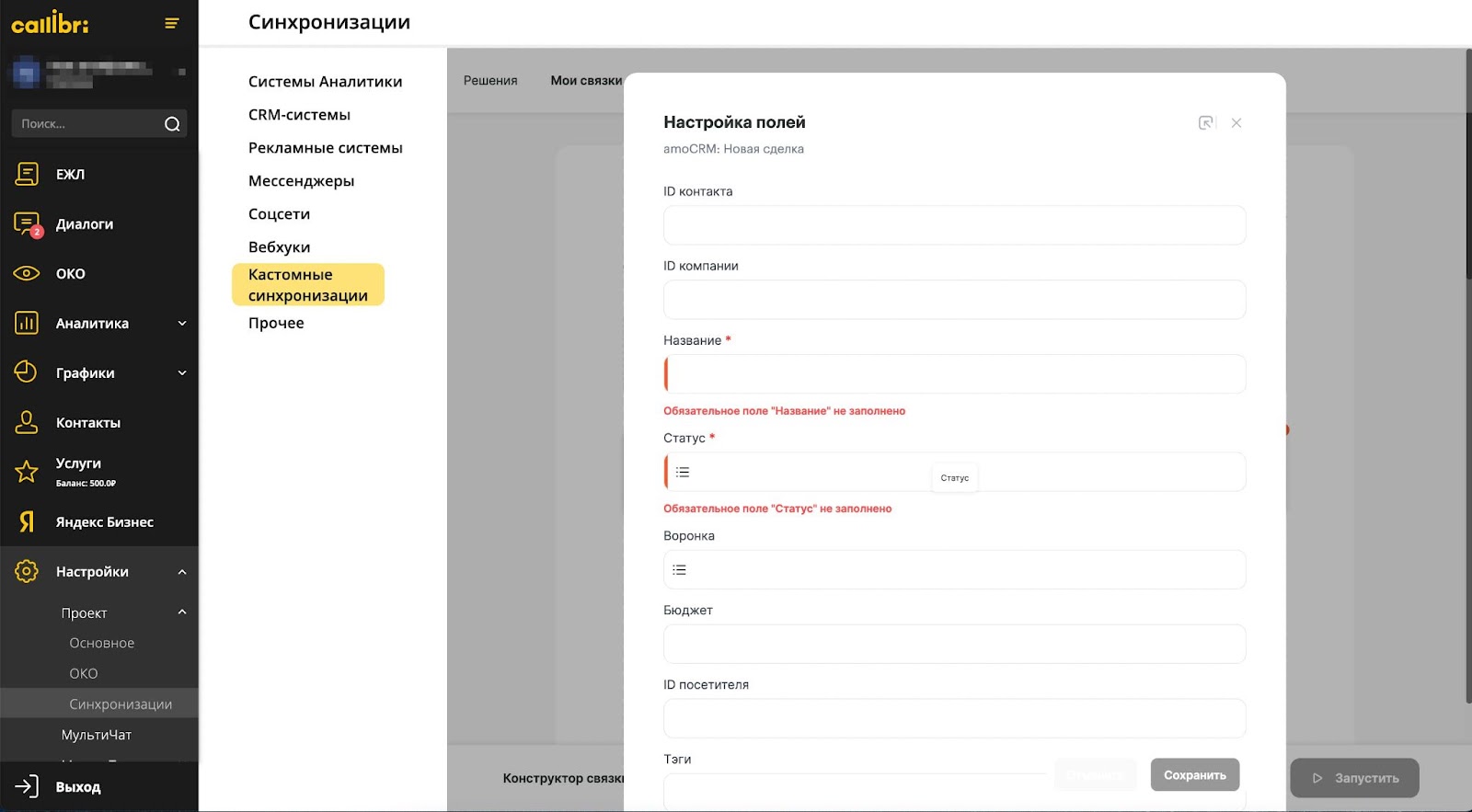Click list icon in Воронка field
The height and width of the screenshot is (812, 1472).
(x=679, y=570)
